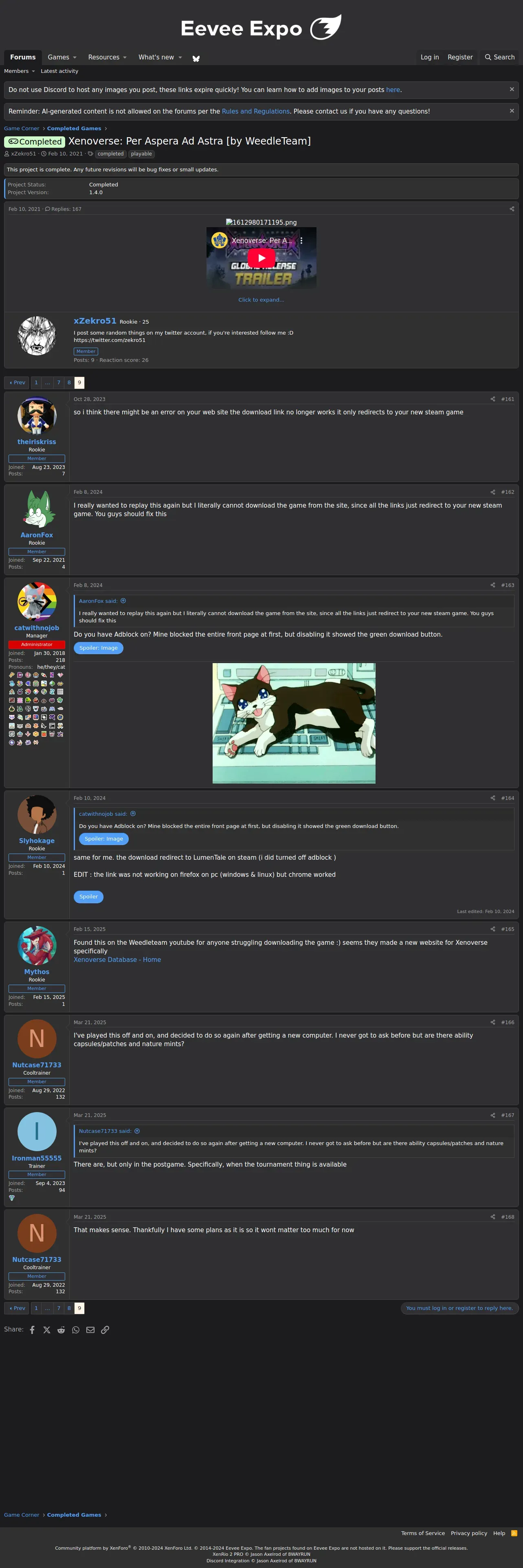523x1568 pixels.
Task: Share post #164 via share icon
Action: click(492, 798)
